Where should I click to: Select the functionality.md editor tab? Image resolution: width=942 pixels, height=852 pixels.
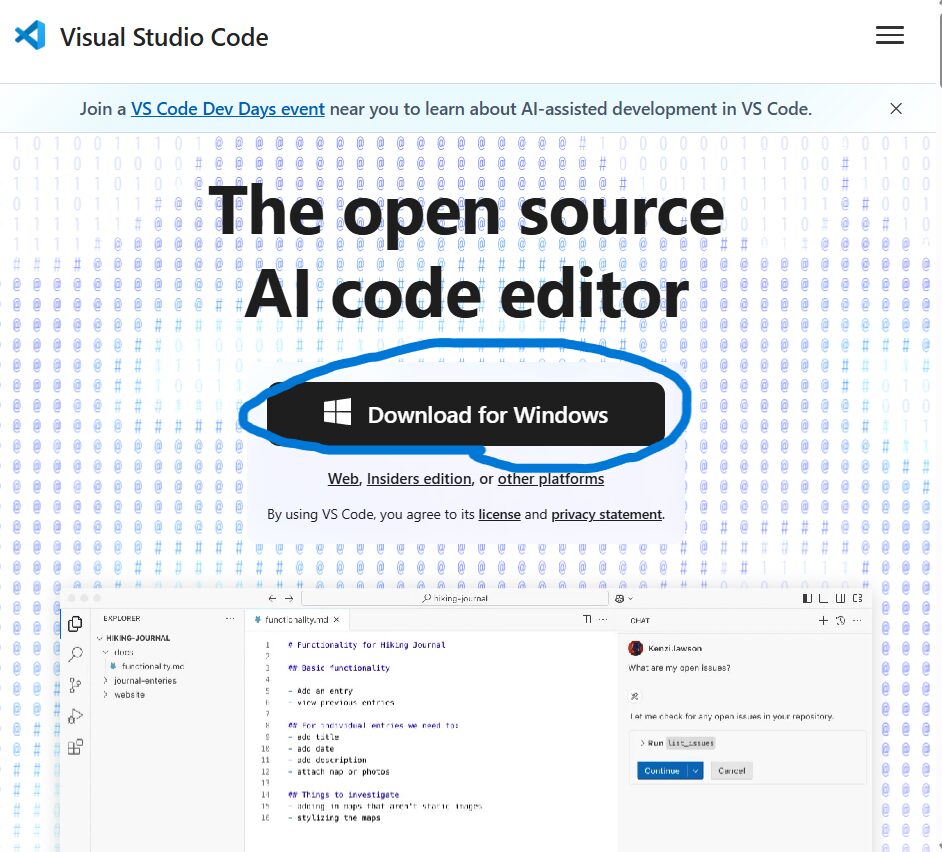click(297, 620)
